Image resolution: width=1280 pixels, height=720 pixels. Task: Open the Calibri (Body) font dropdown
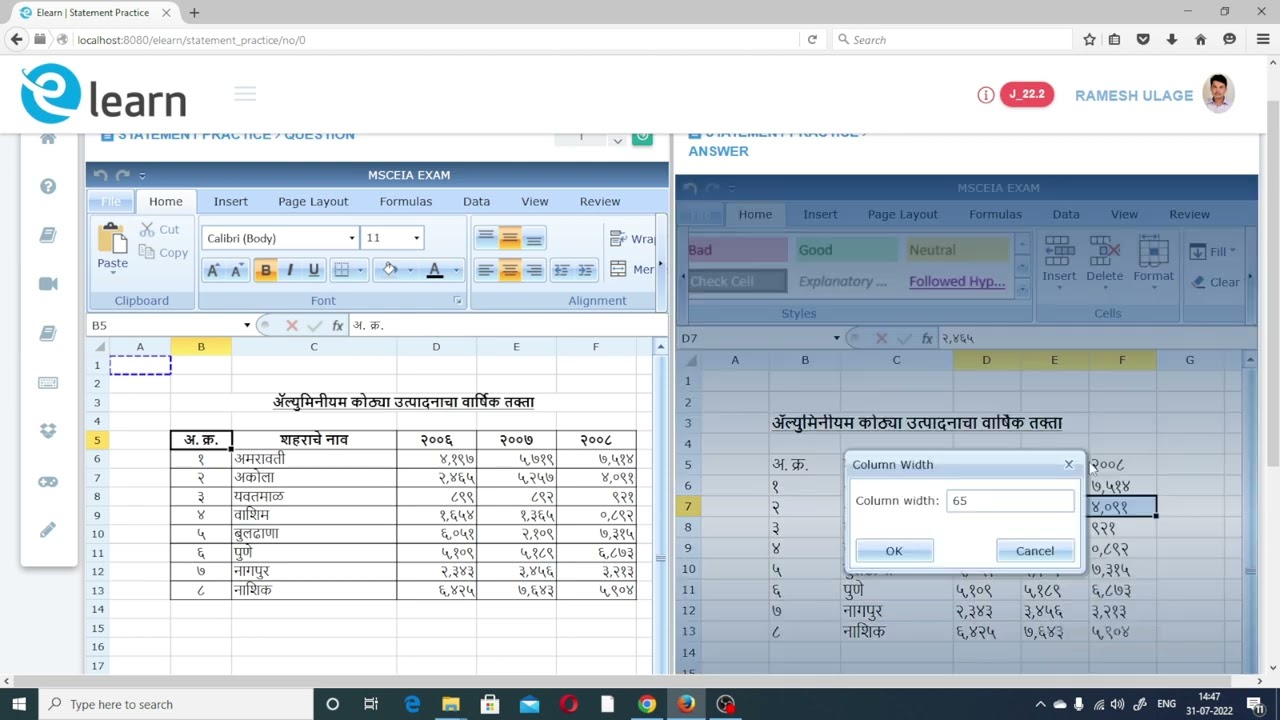352,238
